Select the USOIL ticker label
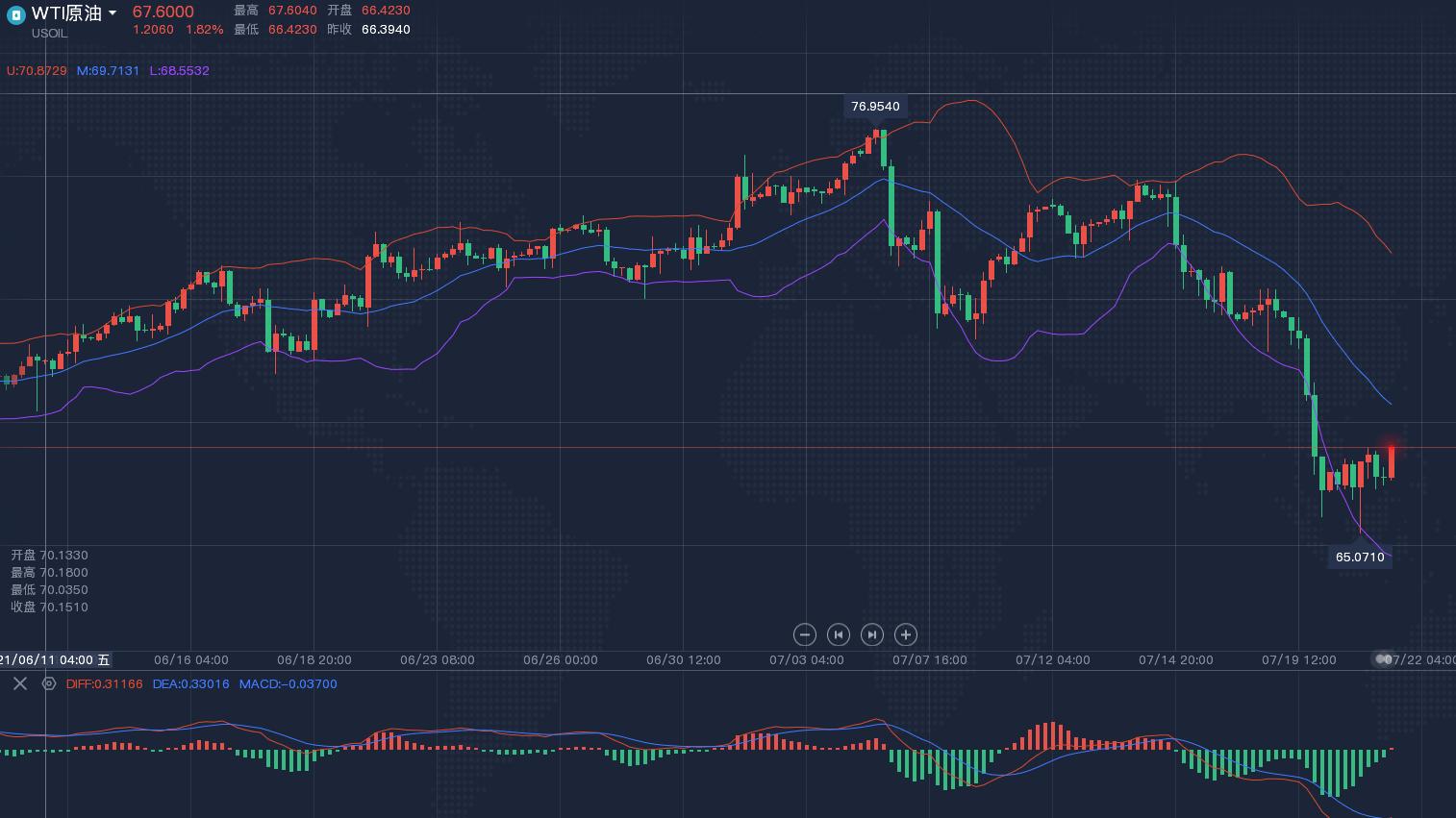1456x818 pixels. 49,34
